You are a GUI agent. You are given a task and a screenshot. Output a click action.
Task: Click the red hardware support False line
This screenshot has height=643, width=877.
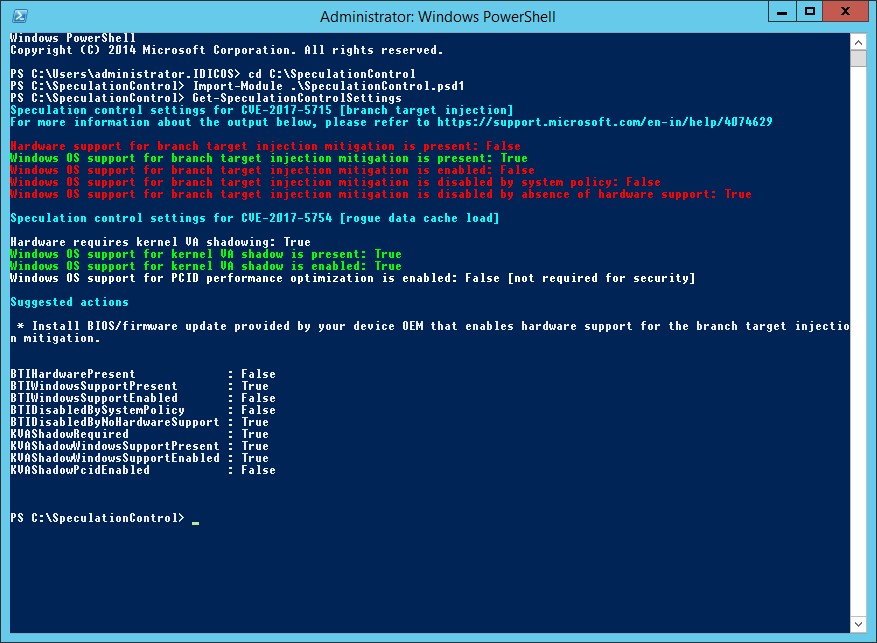coord(266,146)
